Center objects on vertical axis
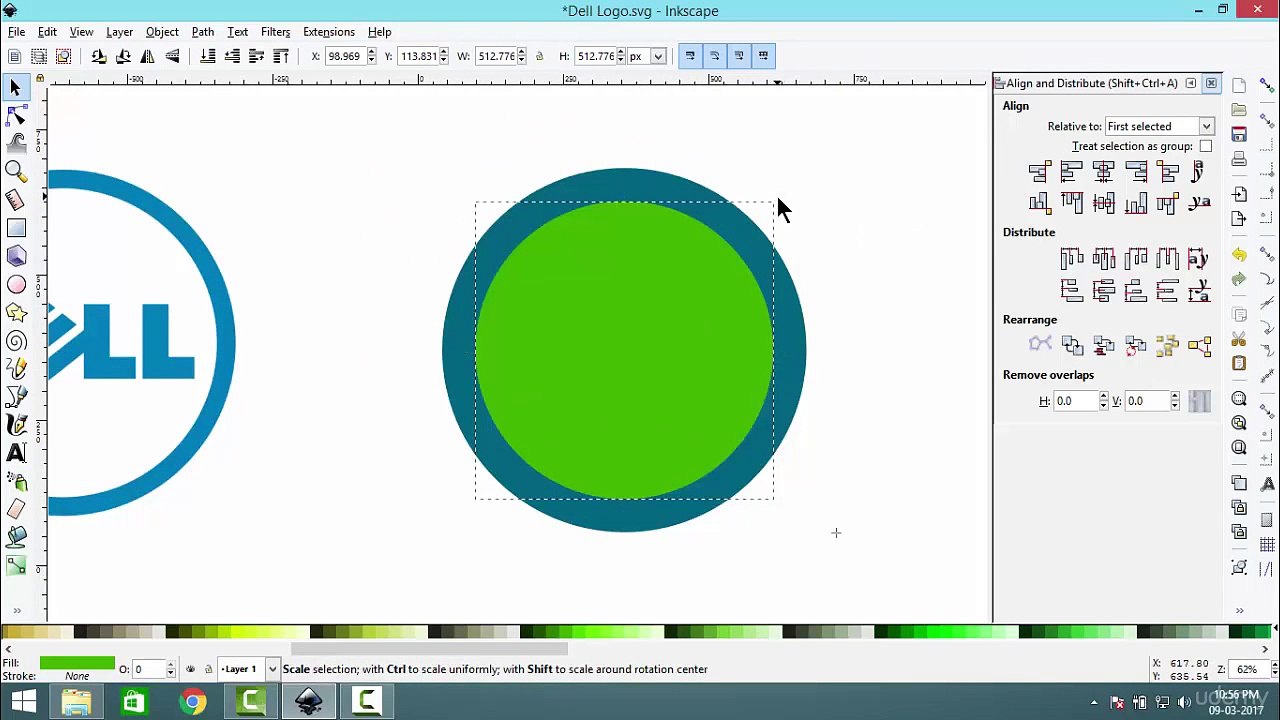The image size is (1280, 720). coord(1104,172)
